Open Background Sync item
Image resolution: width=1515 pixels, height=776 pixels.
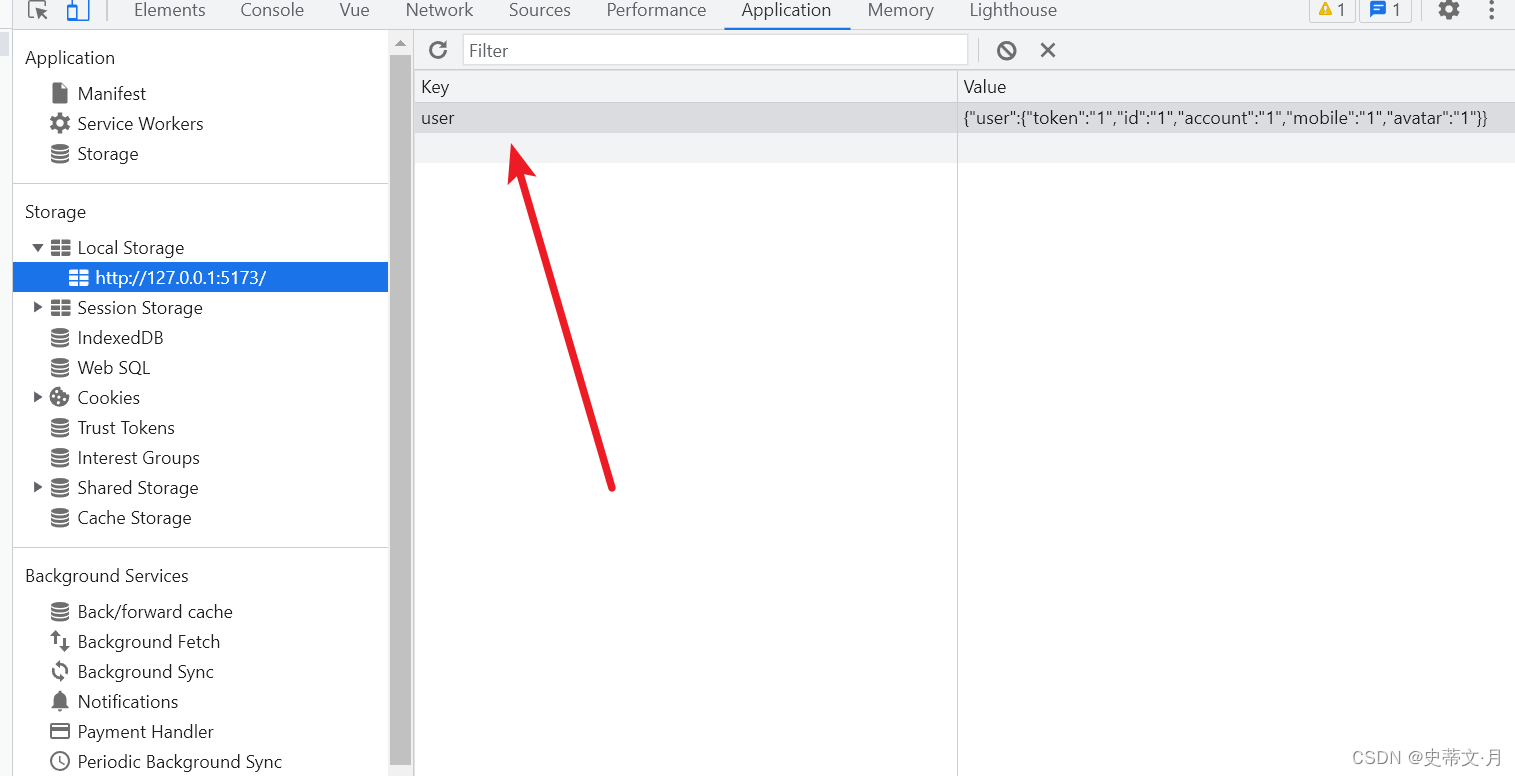tap(146, 671)
